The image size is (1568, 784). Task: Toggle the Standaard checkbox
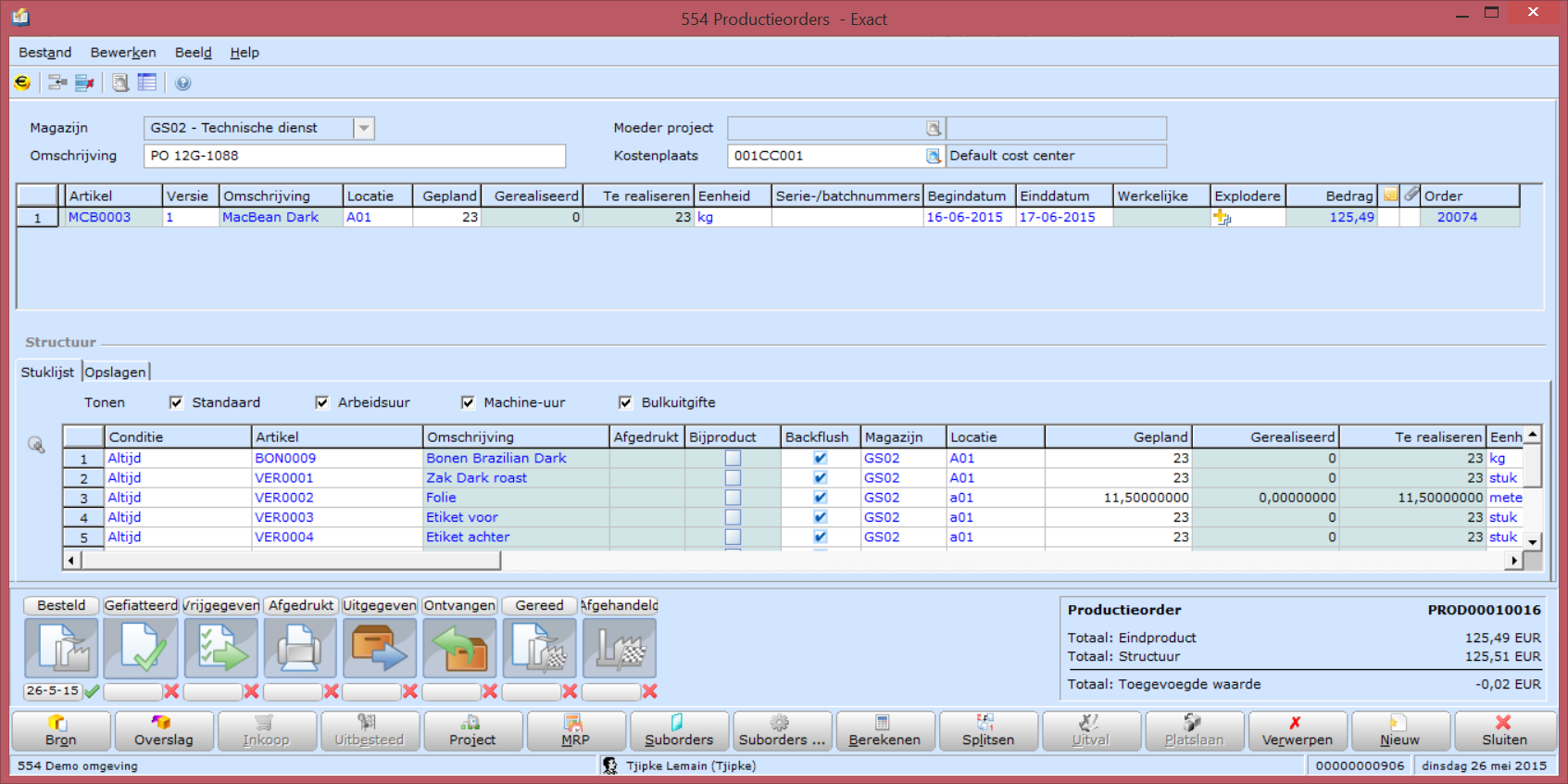pyautogui.click(x=176, y=402)
